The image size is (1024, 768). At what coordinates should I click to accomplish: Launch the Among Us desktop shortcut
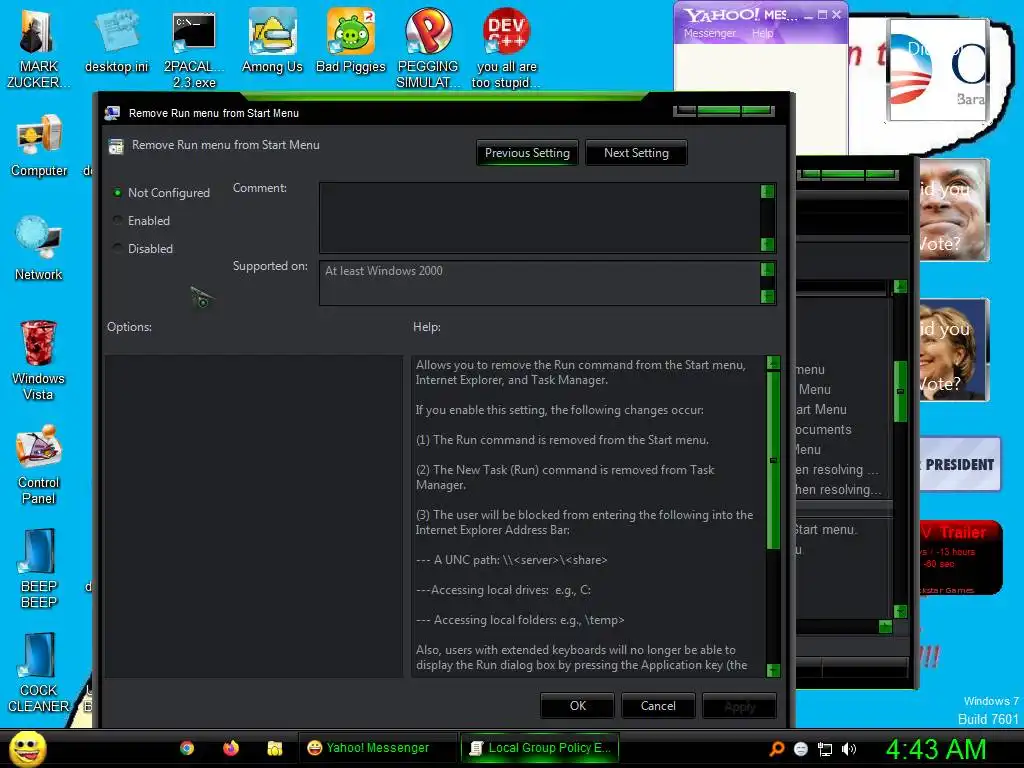(272, 40)
